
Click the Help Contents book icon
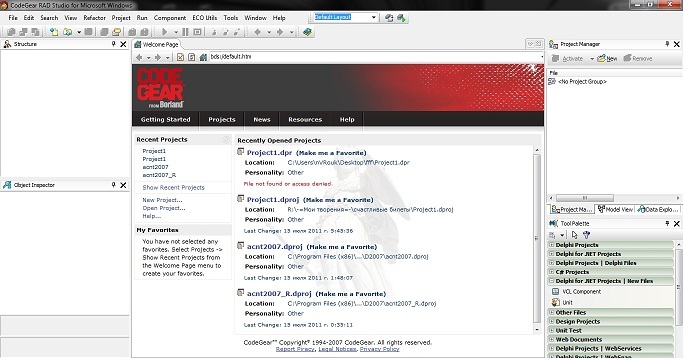click(x=308, y=32)
